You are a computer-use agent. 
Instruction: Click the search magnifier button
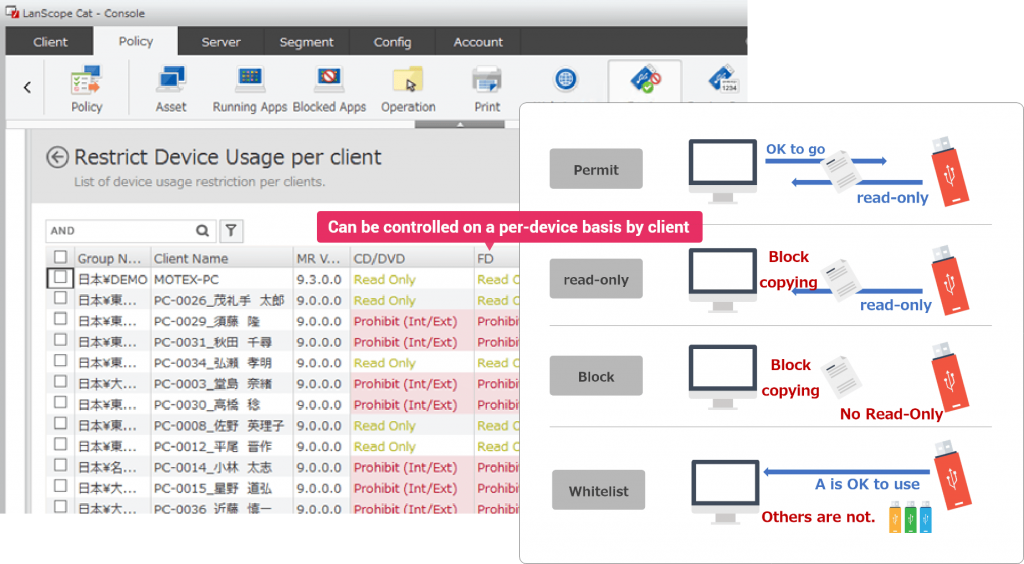[x=202, y=231]
